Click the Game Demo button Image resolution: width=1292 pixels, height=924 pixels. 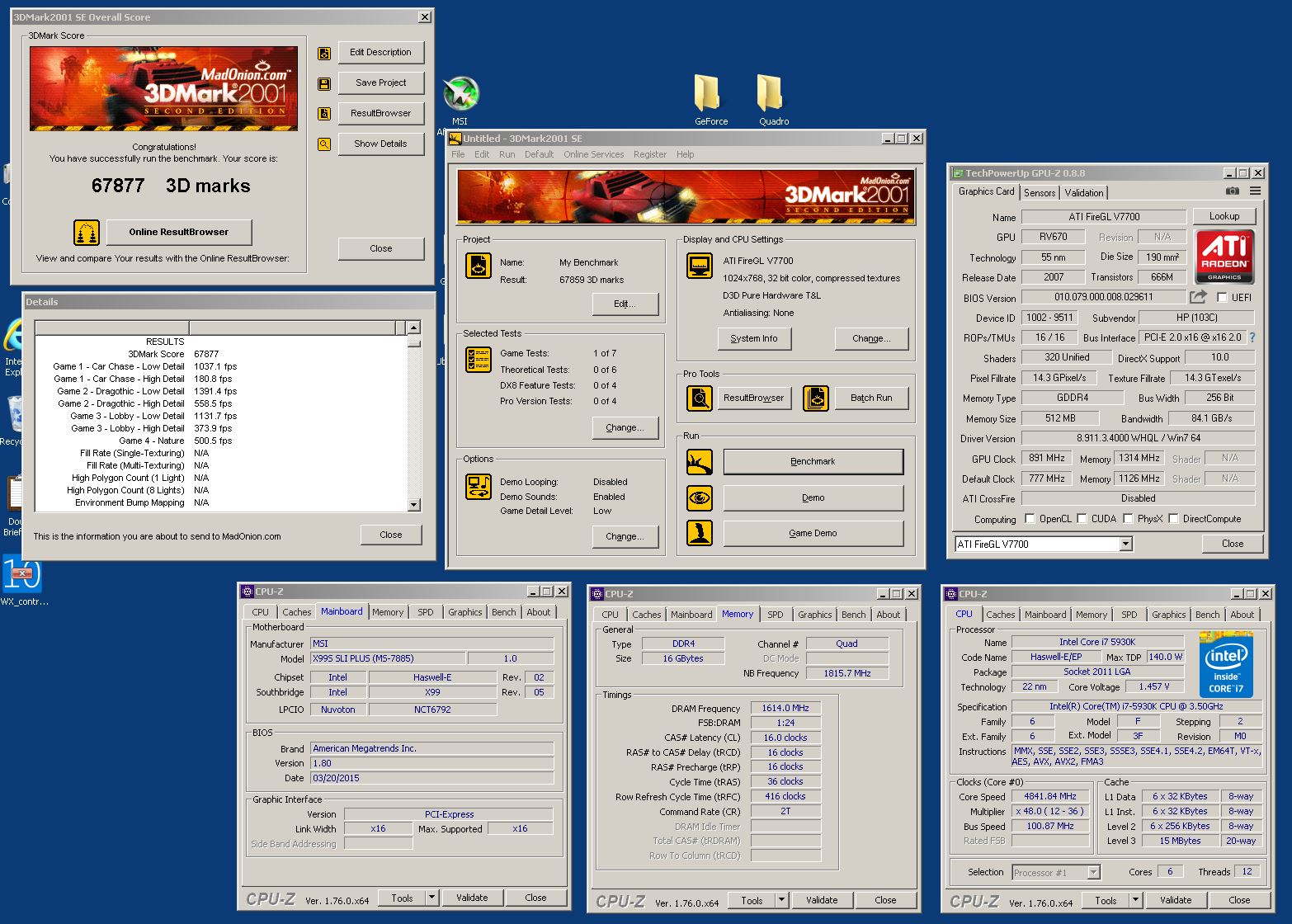[x=813, y=533]
